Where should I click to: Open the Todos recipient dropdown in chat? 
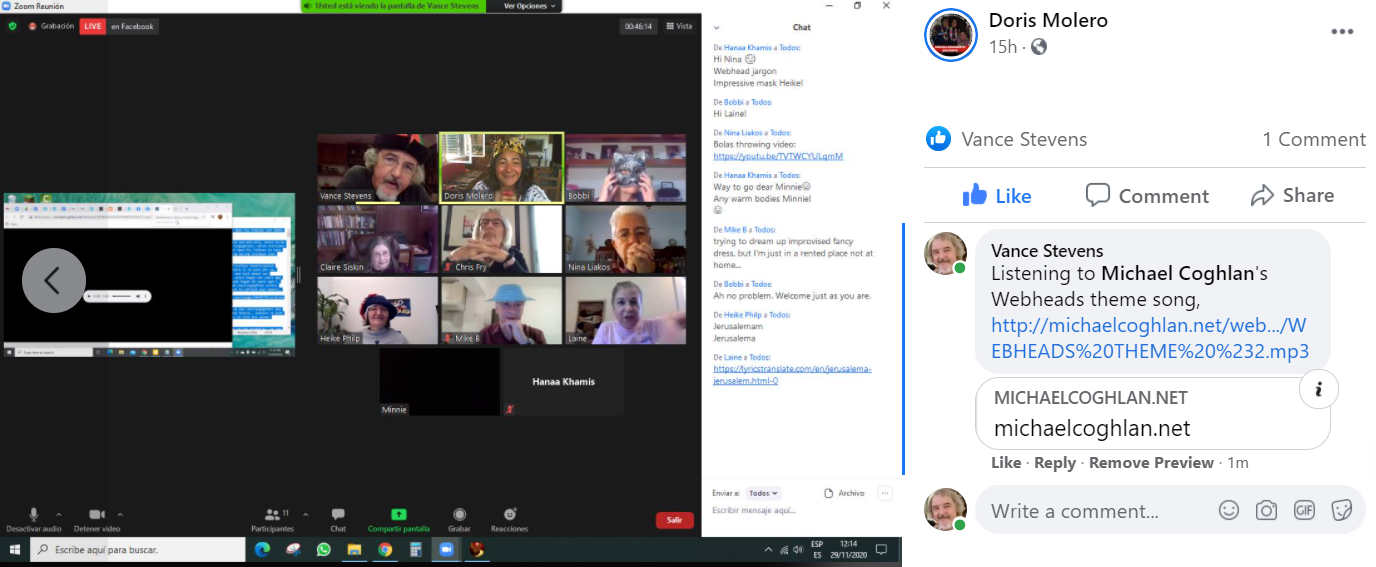point(763,493)
